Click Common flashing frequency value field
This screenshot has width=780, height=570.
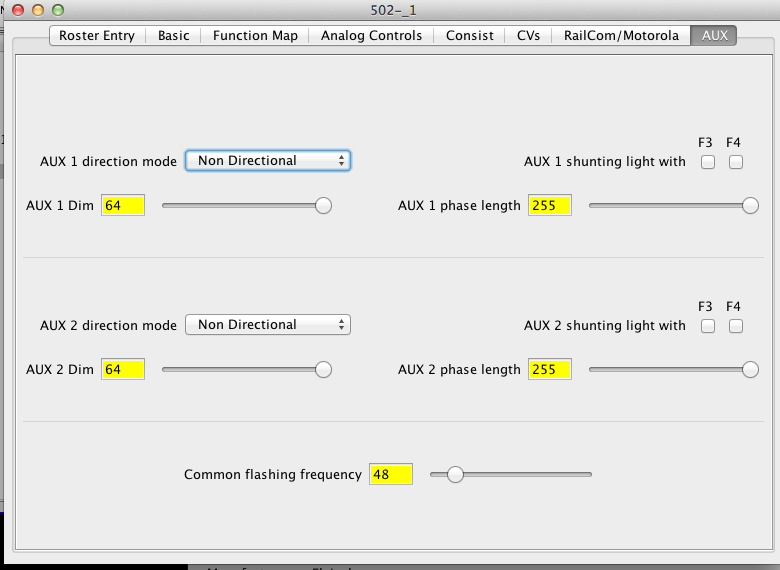(x=390, y=475)
